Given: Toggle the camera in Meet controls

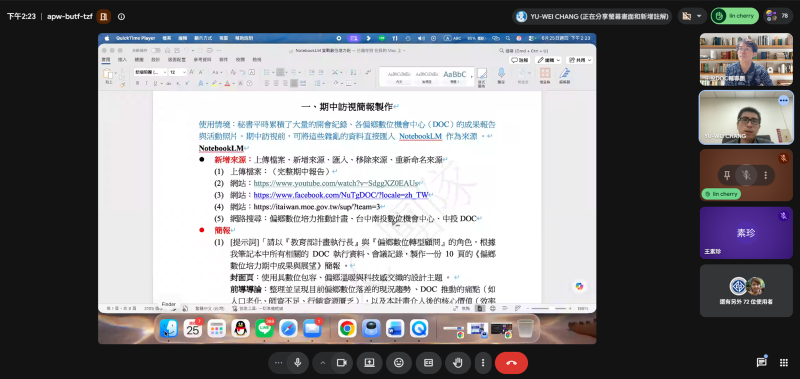Looking at the screenshot, I should [x=341, y=363].
